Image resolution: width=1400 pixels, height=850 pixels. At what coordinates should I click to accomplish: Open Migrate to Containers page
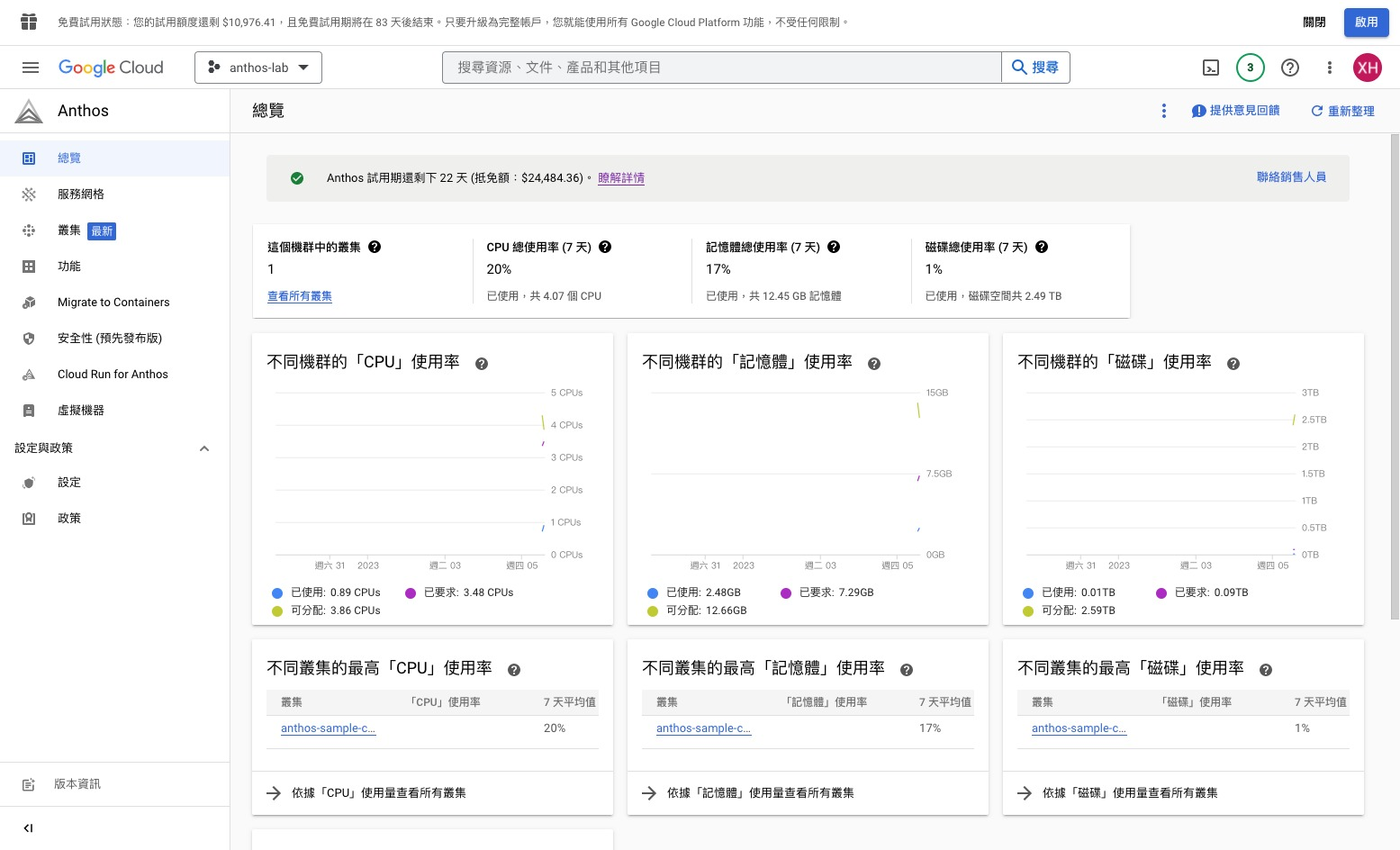113,303
